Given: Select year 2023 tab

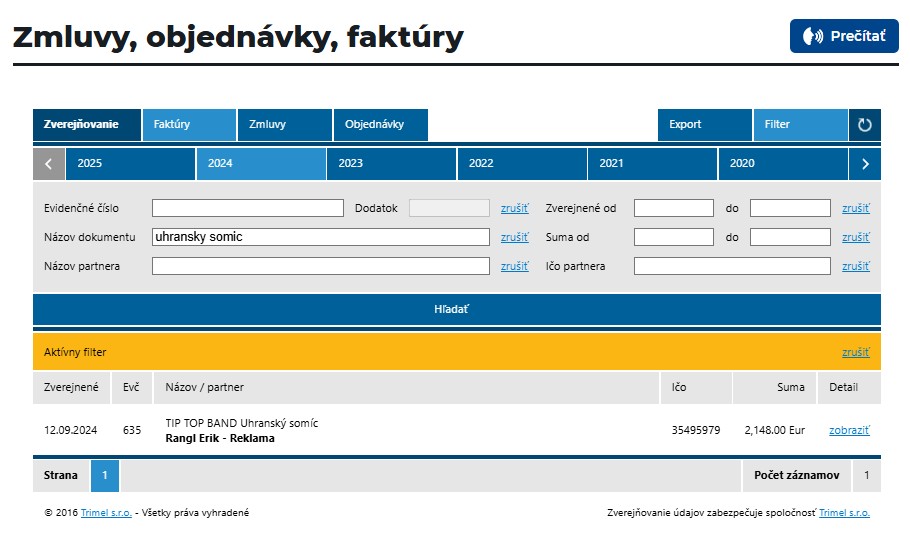Looking at the screenshot, I should tap(391, 163).
